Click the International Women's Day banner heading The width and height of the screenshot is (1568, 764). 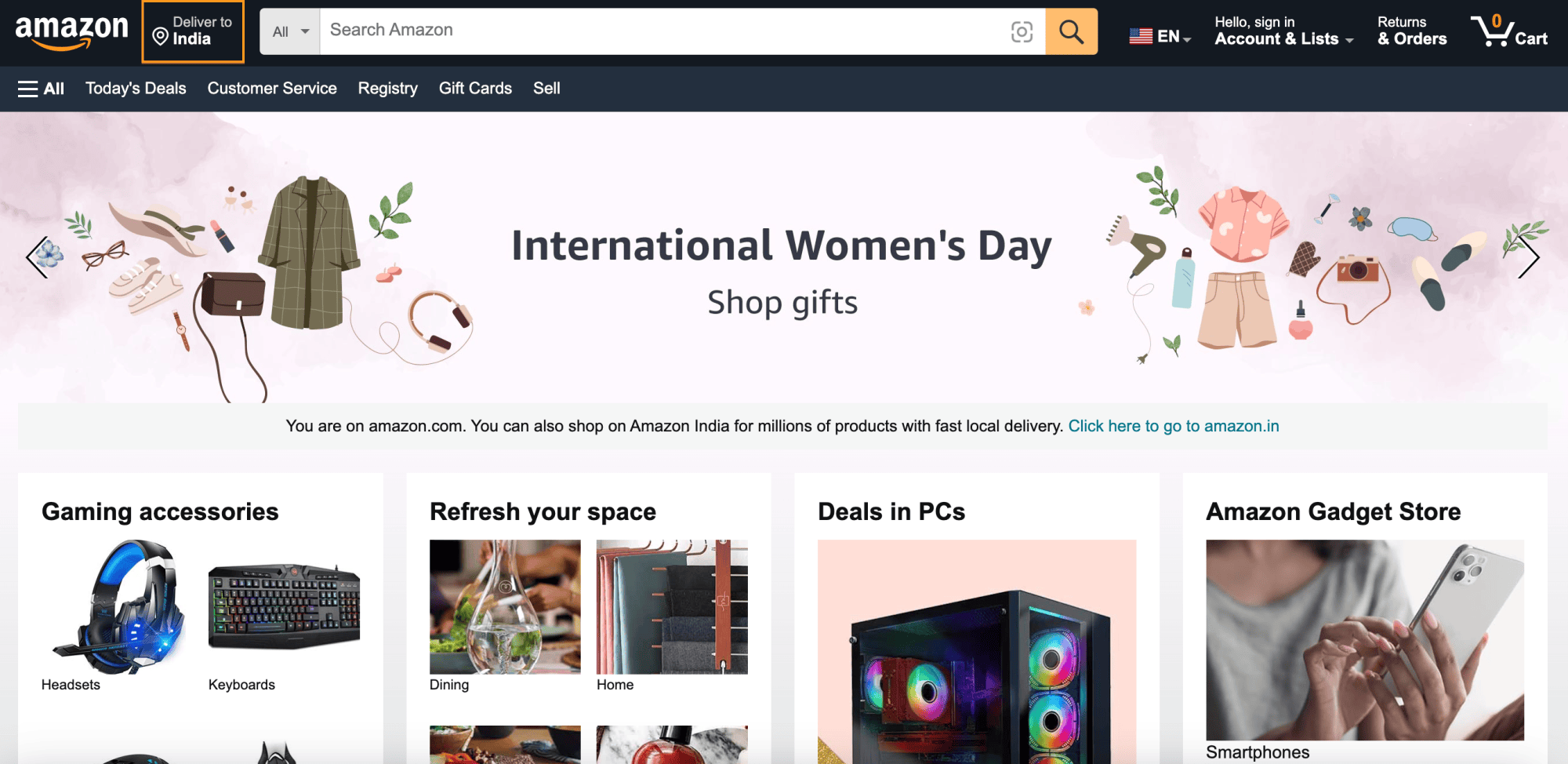782,246
